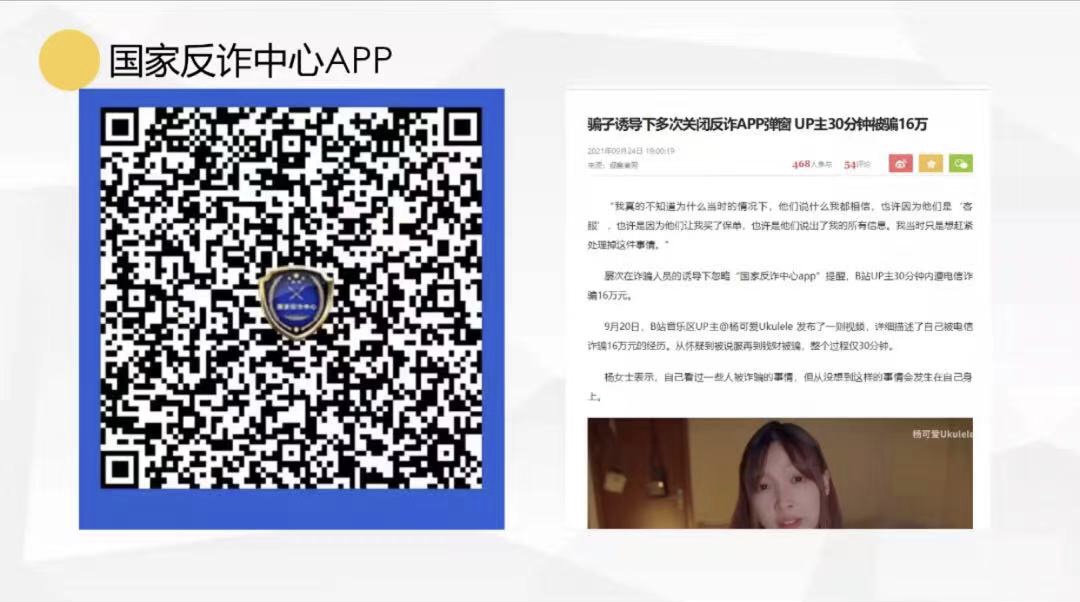Image resolution: width=1080 pixels, height=602 pixels.
Task: Open the video thumbnail of the woman
Action: (780, 473)
